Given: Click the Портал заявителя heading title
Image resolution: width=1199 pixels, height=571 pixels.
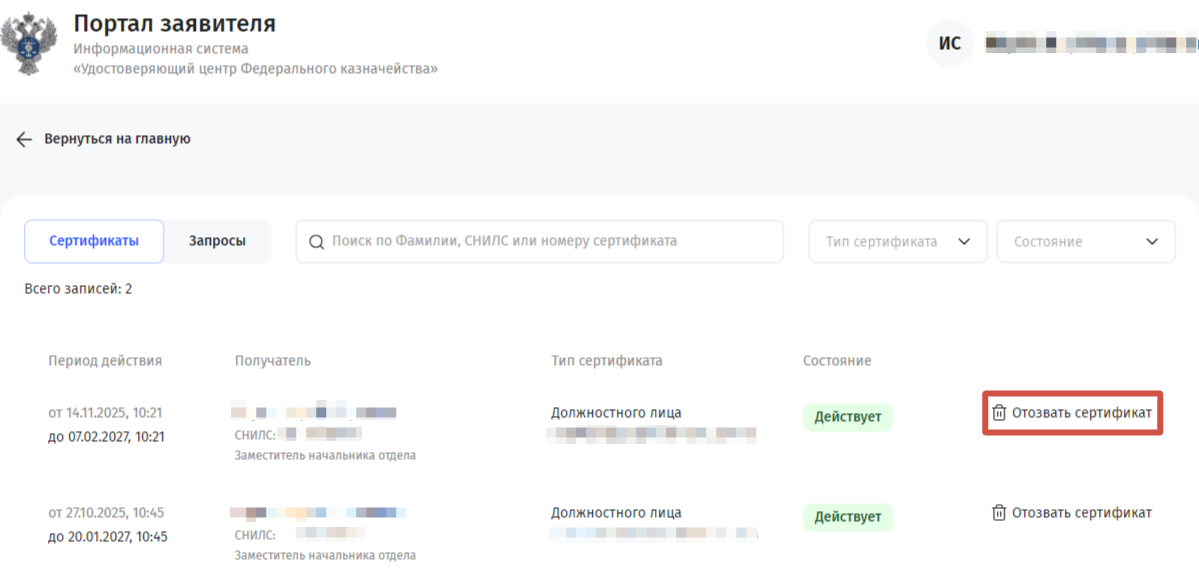Looking at the screenshot, I should coord(174,24).
